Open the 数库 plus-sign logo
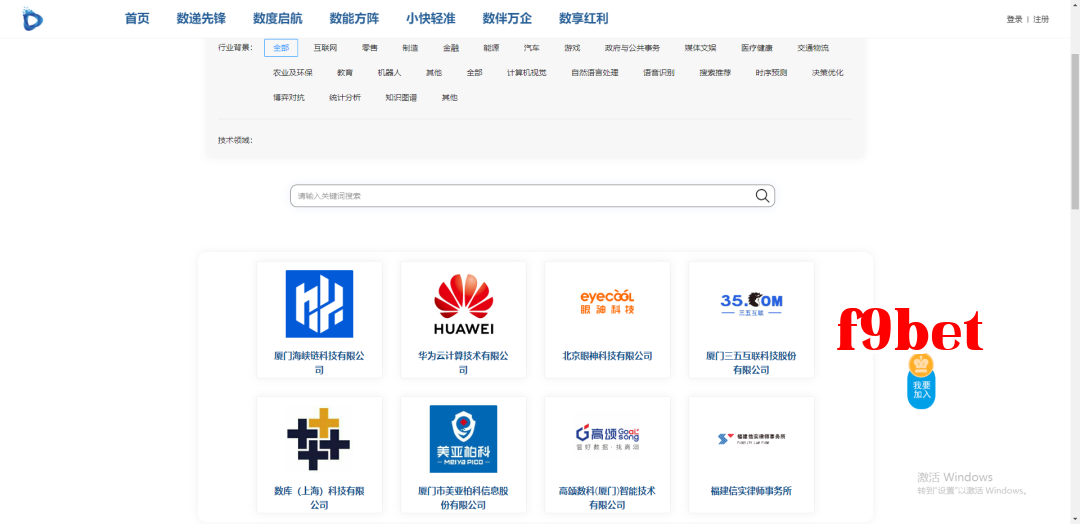The image size is (1080, 524). pos(319,439)
